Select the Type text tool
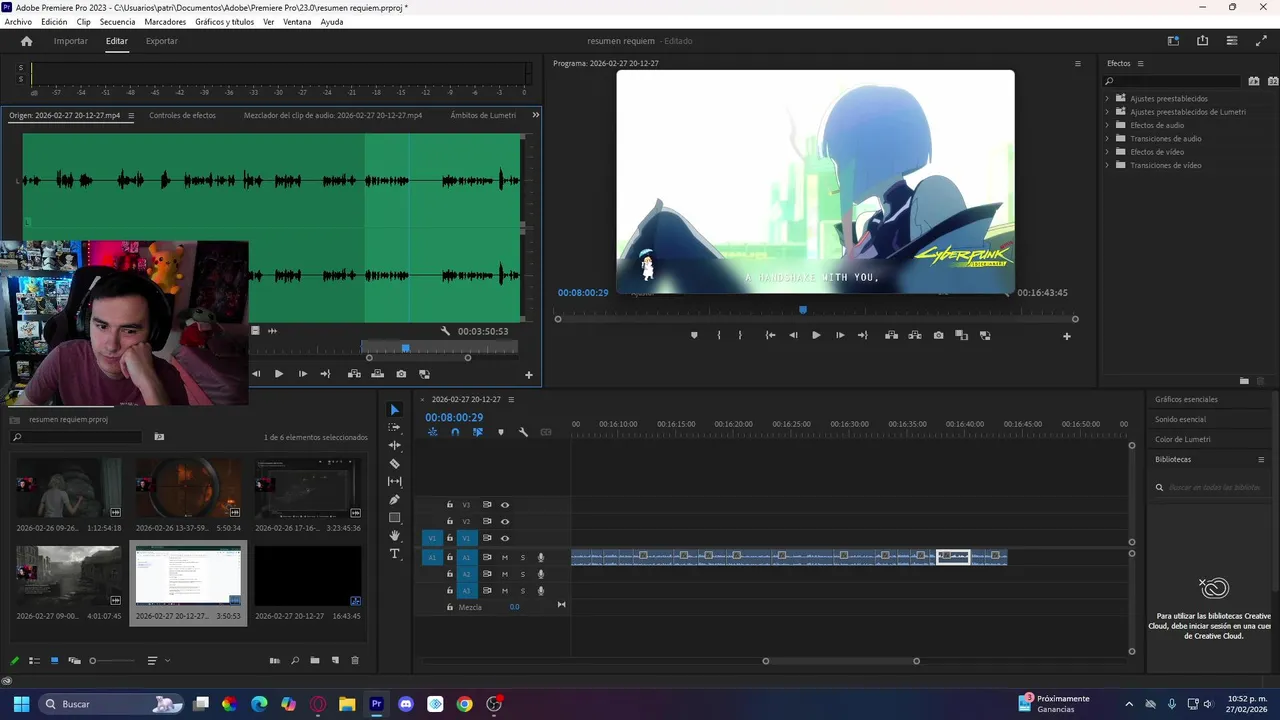This screenshot has height=720, width=1280. click(394, 554)
